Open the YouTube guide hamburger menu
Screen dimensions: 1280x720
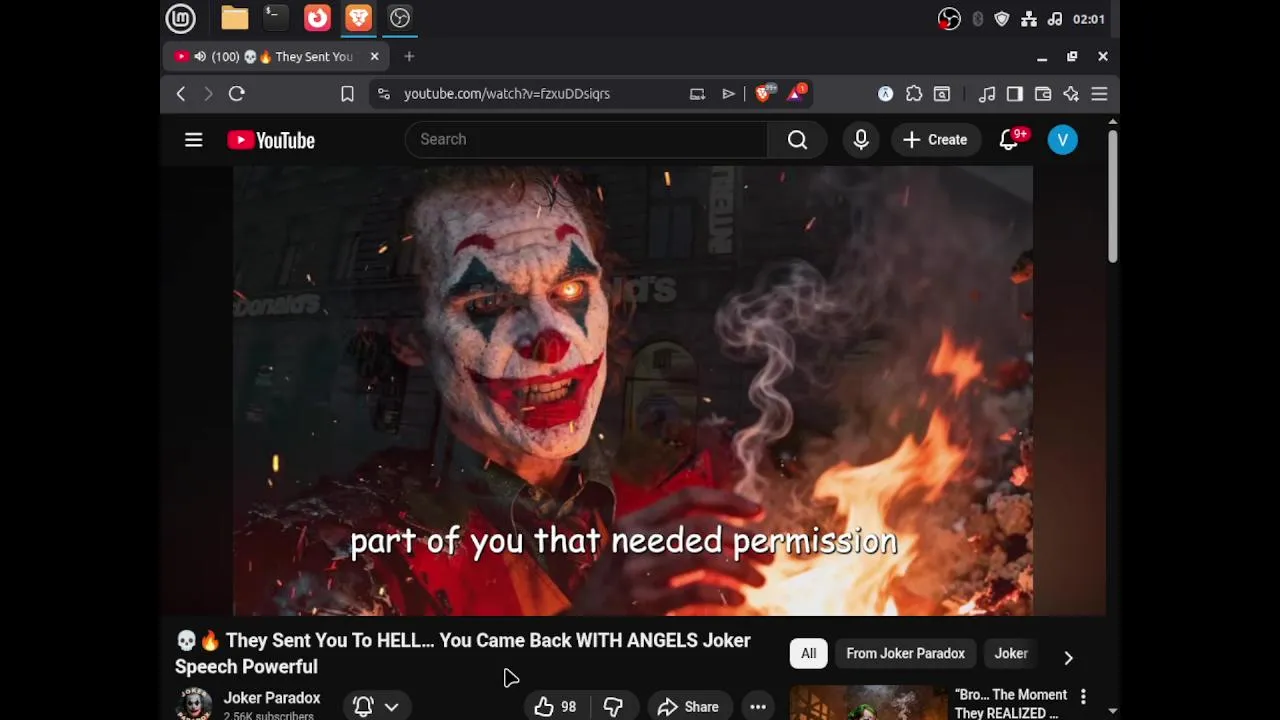click(x=194, y=140)
